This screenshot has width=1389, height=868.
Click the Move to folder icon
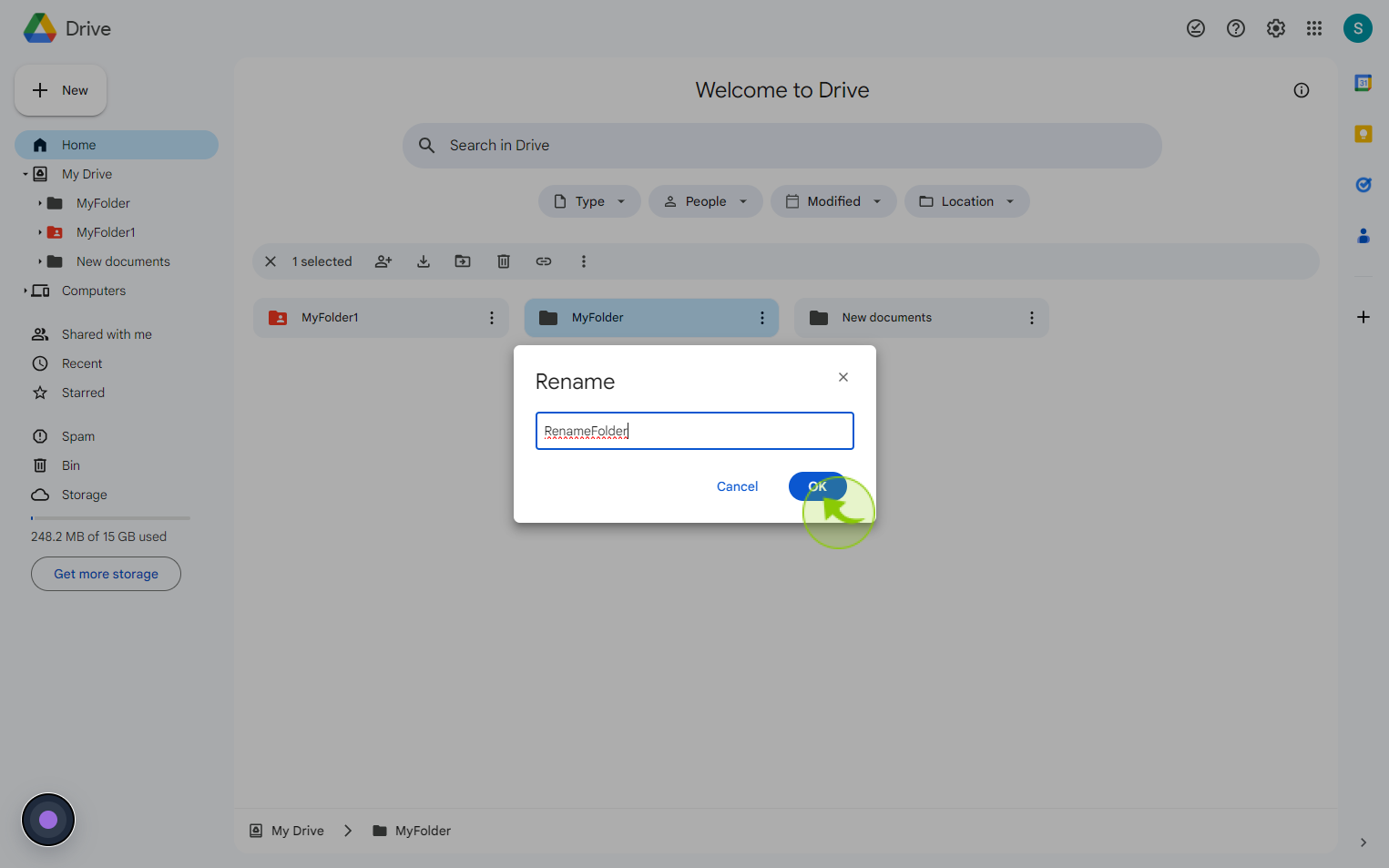coord(463,261)
